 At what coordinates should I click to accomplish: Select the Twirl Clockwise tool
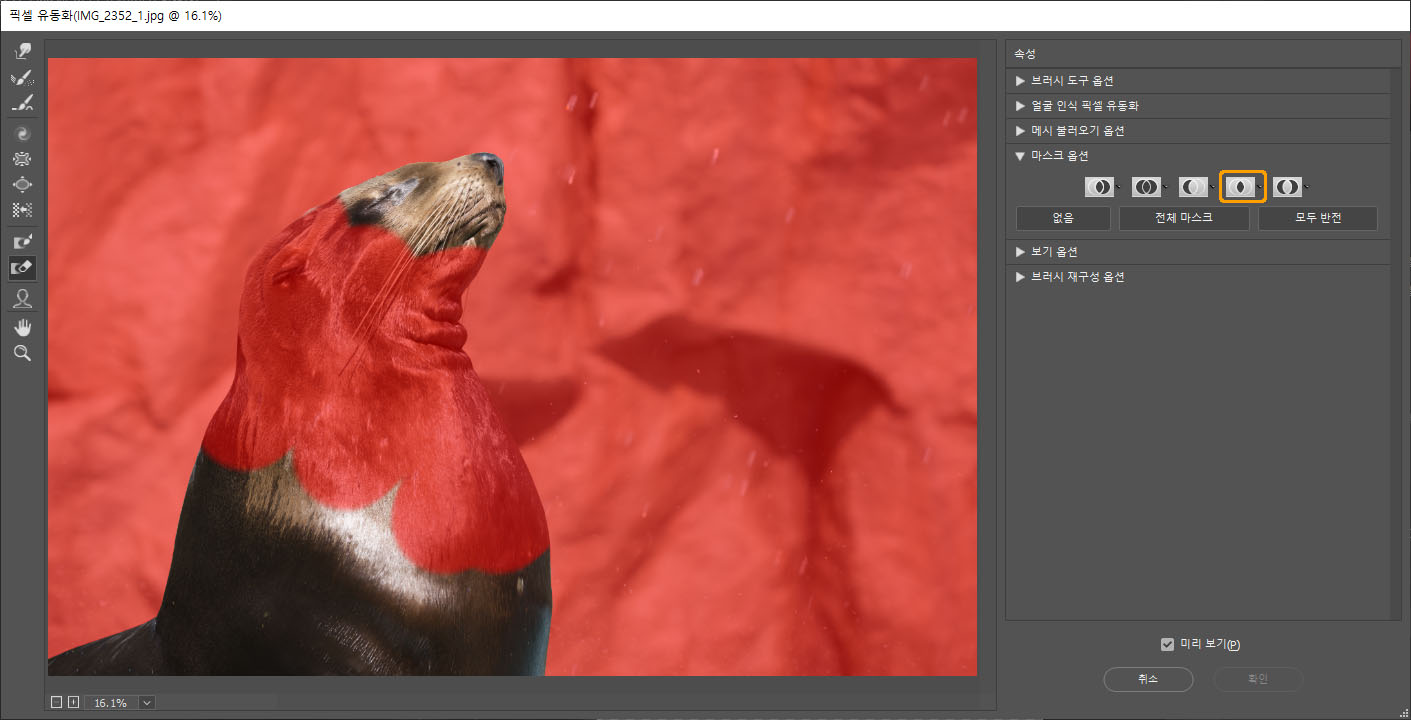(x=22, y=133)
